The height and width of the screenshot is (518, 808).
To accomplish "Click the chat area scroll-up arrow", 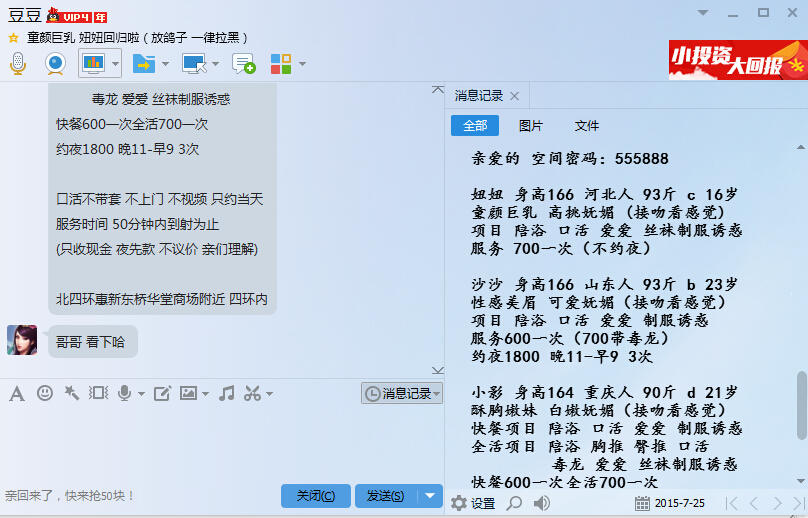I will pos(437,90).
